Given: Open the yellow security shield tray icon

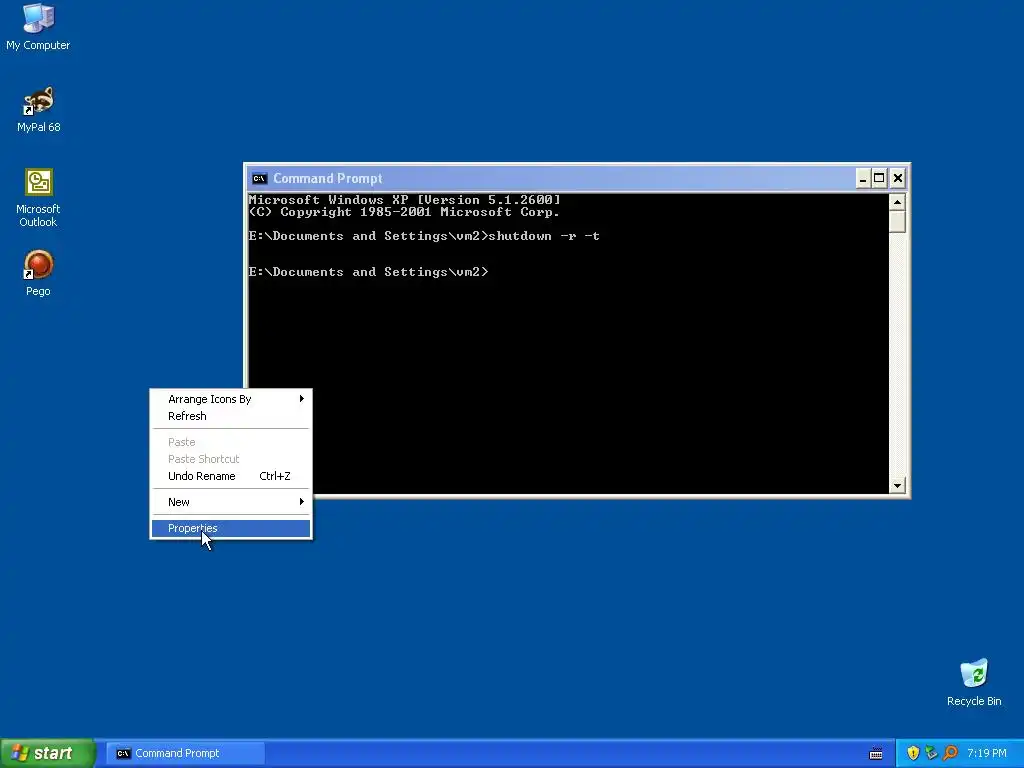Looking at the screenshot, I should coord(913,753).
